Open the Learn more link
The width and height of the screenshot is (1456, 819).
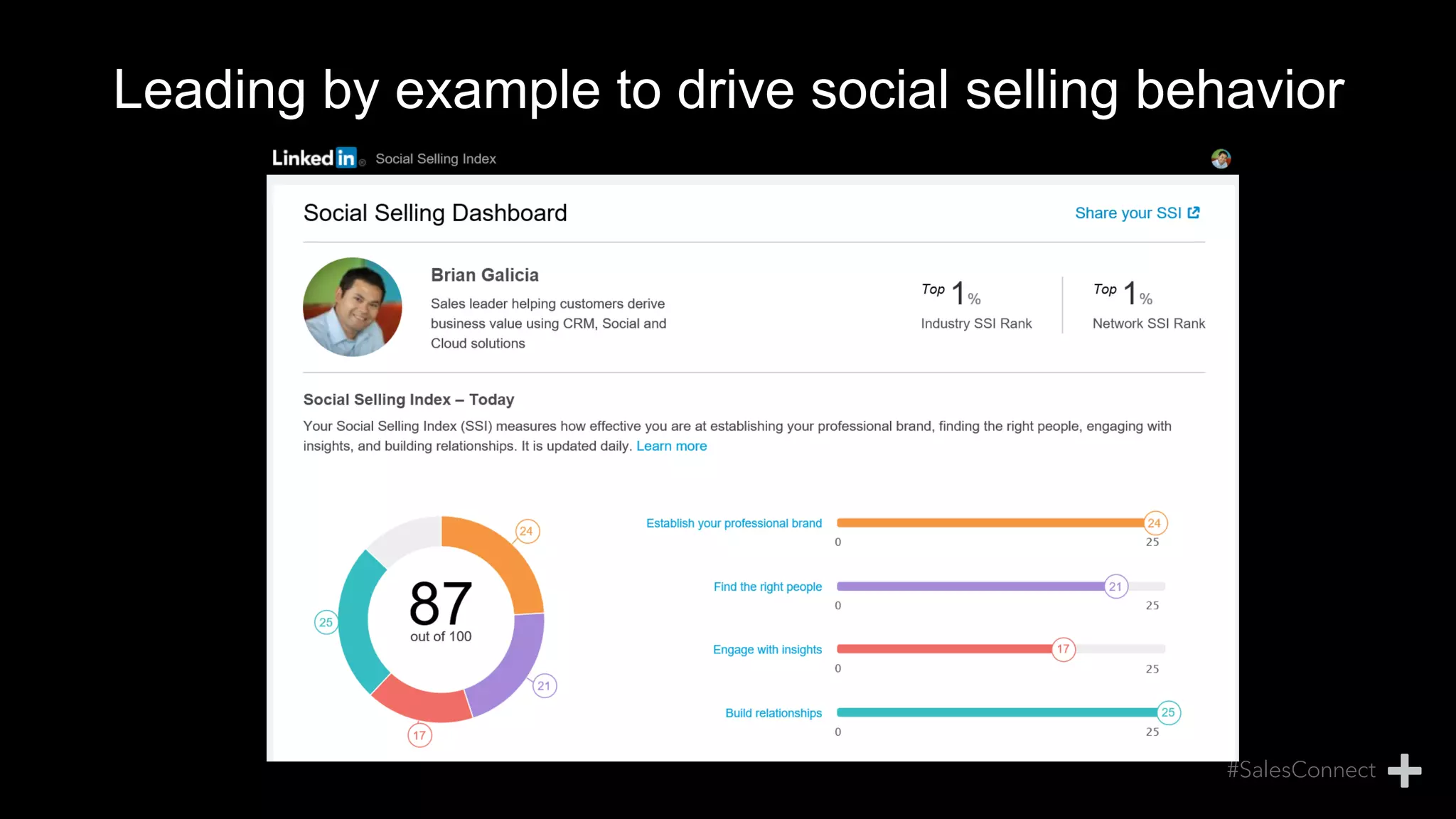tap(671, 446)
